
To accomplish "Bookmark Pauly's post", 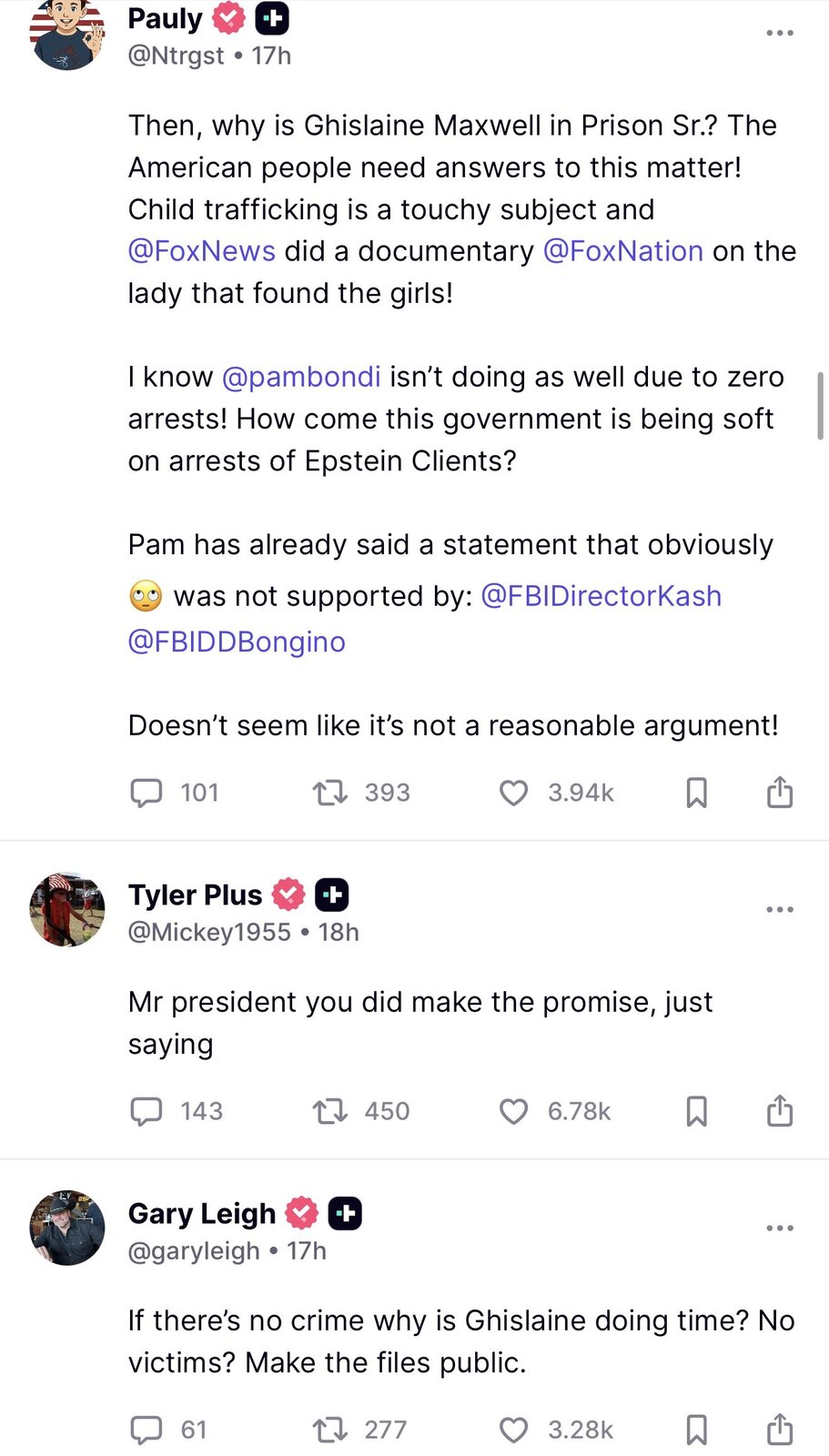I will (x=696, y=793).
